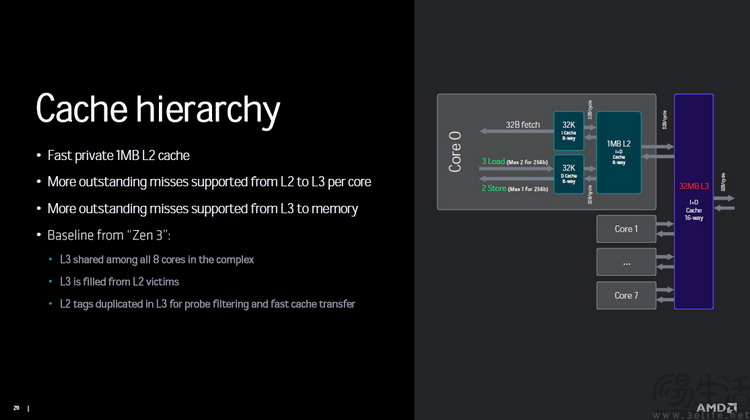Click the Cache hierarchy slide title

158,109
